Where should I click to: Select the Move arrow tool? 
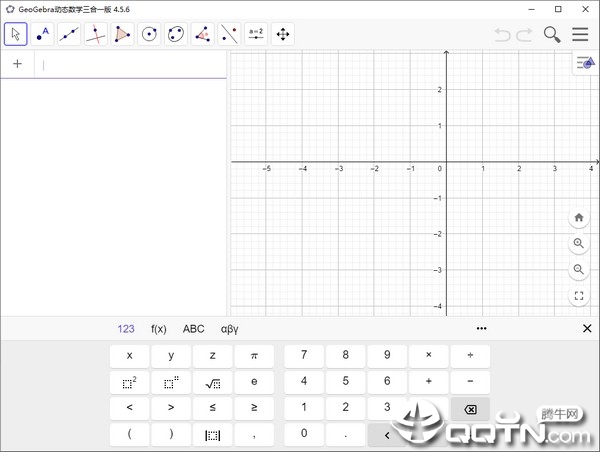(16, 34)
